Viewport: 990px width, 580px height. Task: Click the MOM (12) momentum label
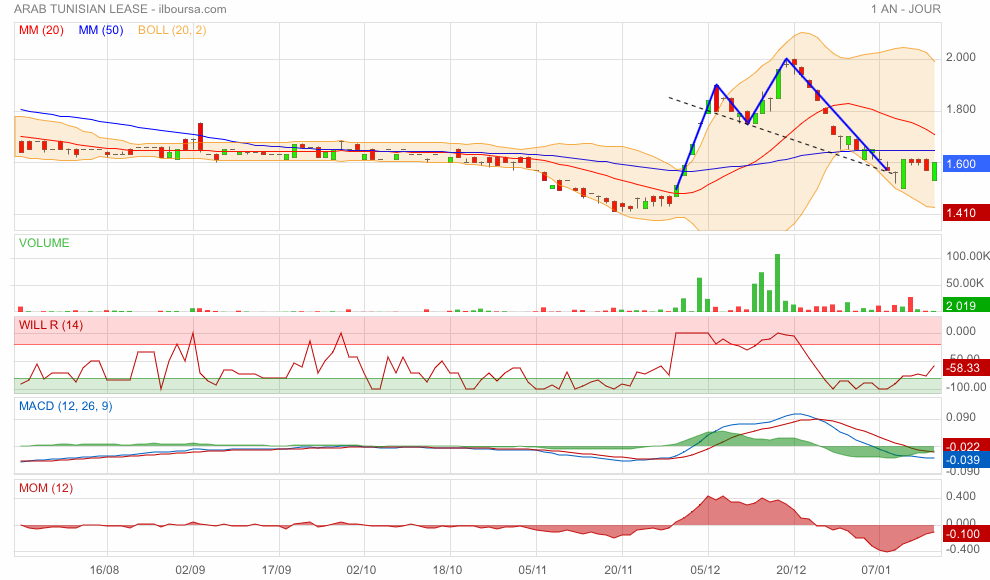[x=46, y=488]
